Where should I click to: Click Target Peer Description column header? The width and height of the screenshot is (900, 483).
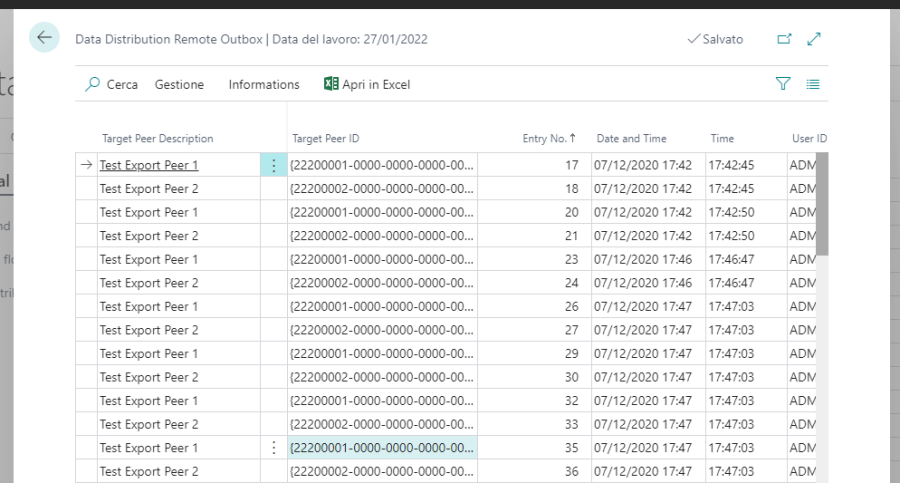point(158,139)
